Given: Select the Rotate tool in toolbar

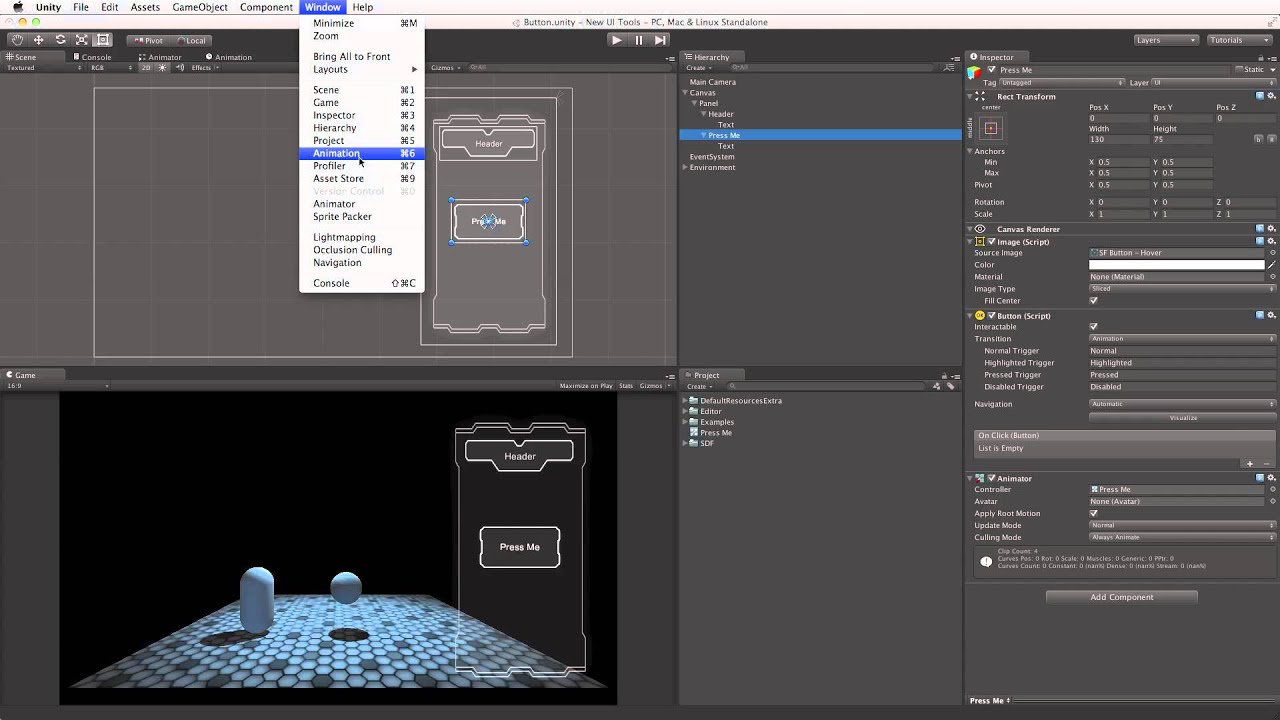Looking at the screenshot, I should (x=60, y=40).
